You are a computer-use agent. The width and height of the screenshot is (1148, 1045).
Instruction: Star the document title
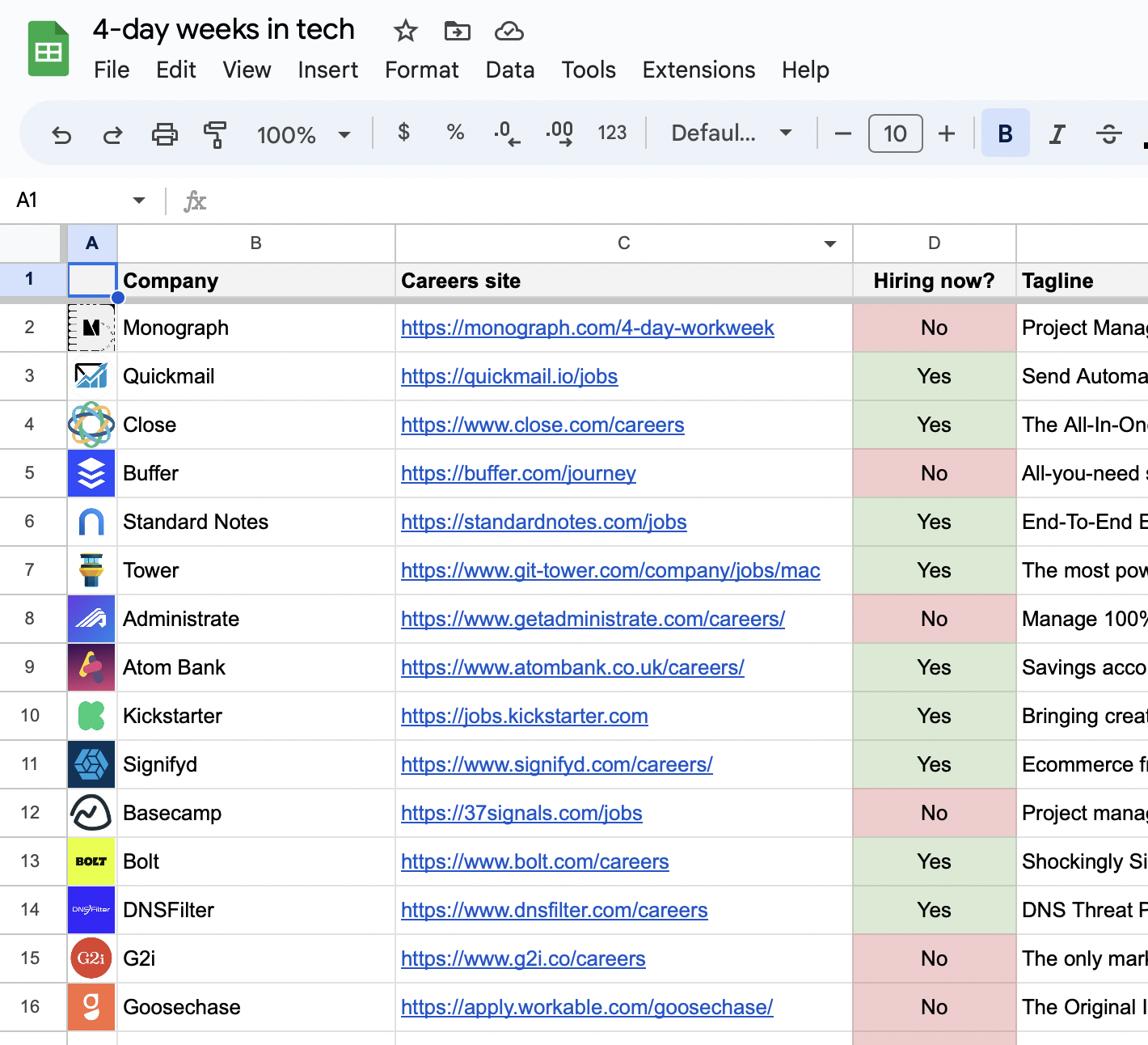pyautogui.click(x=405, y=31)
